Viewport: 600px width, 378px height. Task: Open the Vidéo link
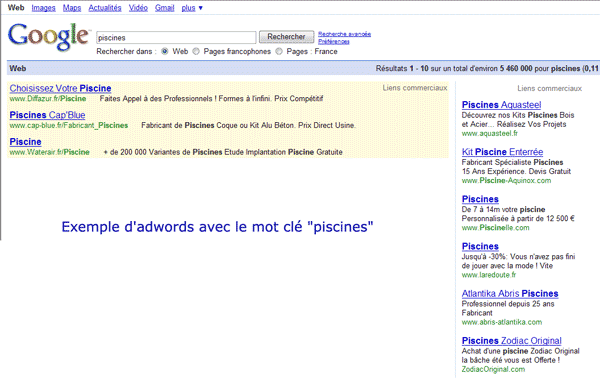click(138, 8)
